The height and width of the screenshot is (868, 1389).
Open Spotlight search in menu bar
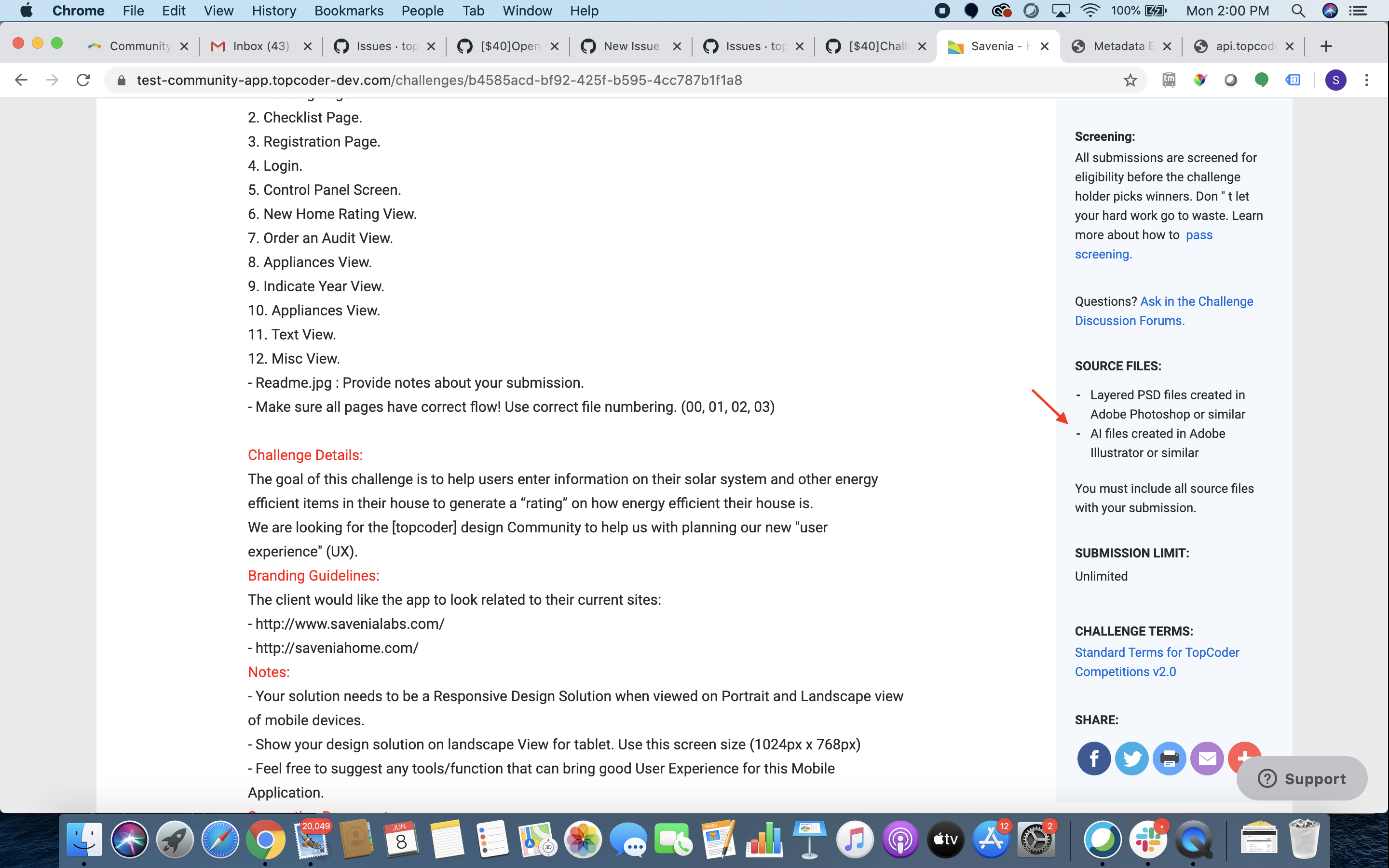click(1298, 11)
